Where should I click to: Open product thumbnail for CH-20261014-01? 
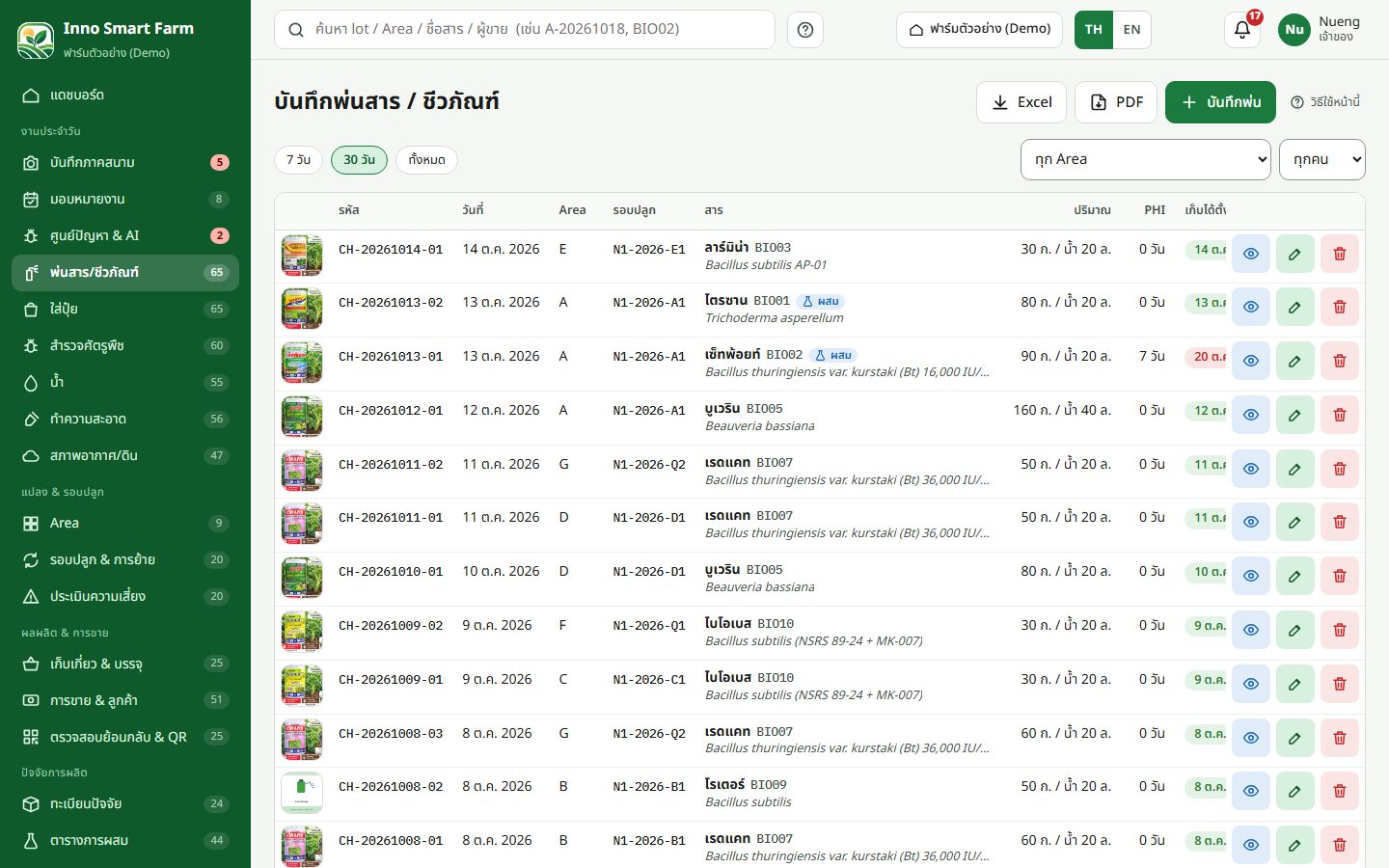click(302, 256)
